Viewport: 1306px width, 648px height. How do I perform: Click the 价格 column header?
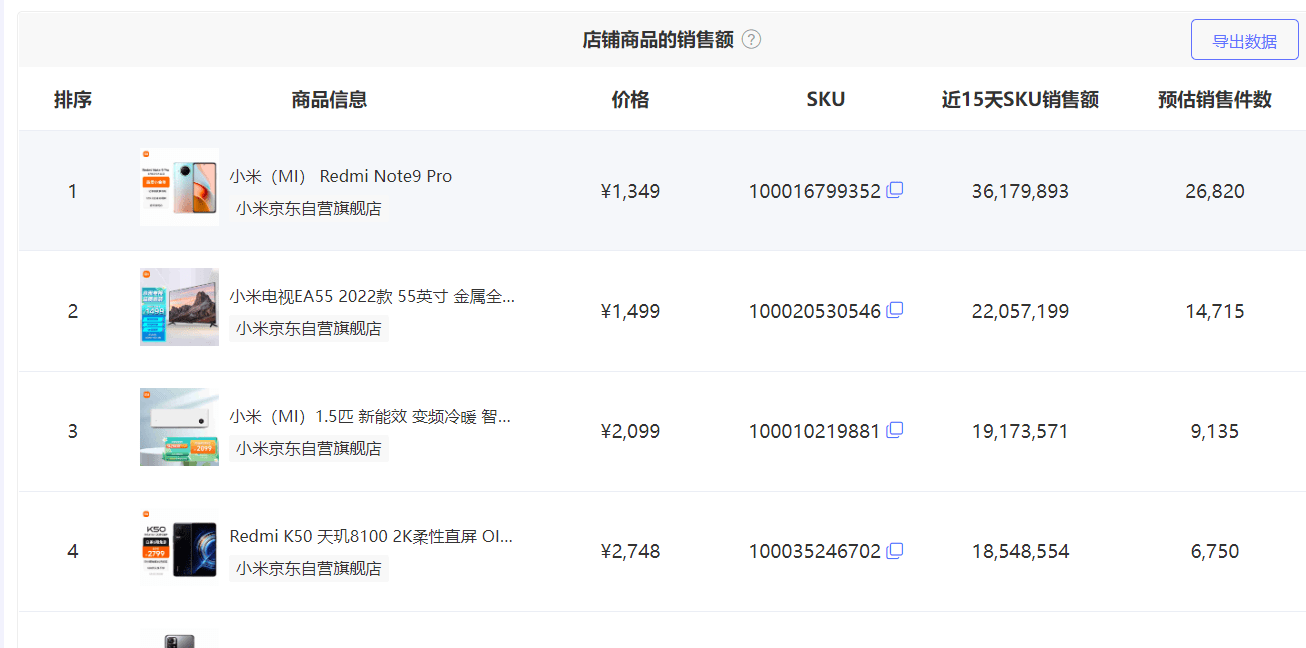[630, 99]
